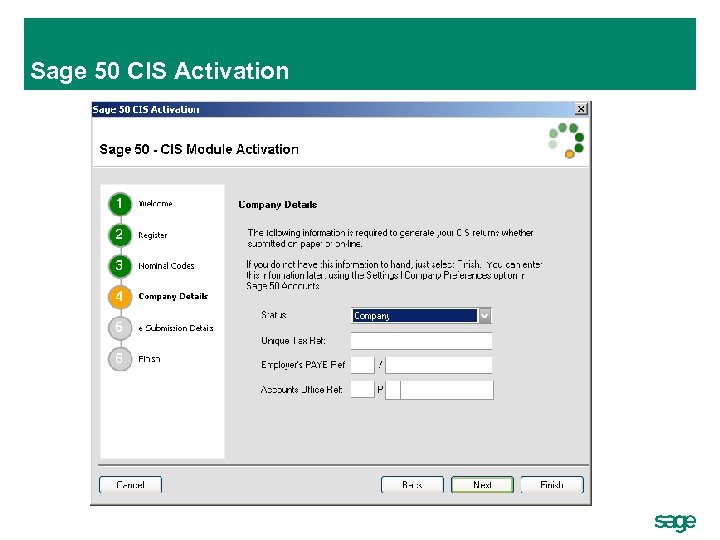Viewport: 720px width, 540px height.
Task: Click the step 1 Welcome circle icon
Action: tap(120, 204)
